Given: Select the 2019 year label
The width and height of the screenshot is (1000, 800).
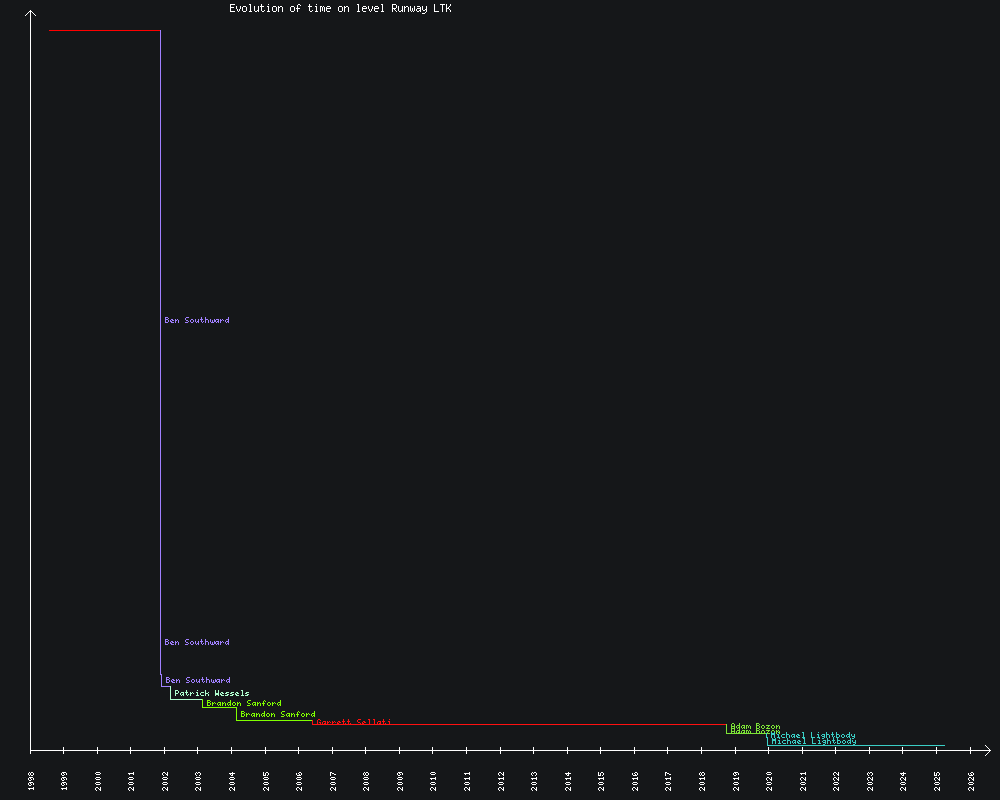Looking at the screenshot, I should [736, 780].
